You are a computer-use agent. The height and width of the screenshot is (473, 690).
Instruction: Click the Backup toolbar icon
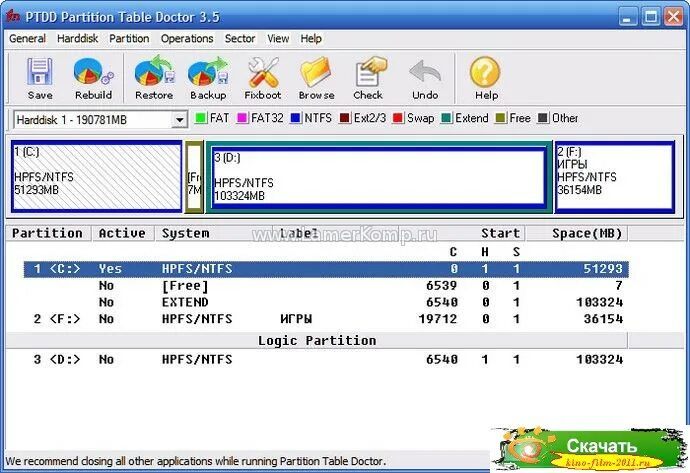pyautogui.click(x=208, y=78)
